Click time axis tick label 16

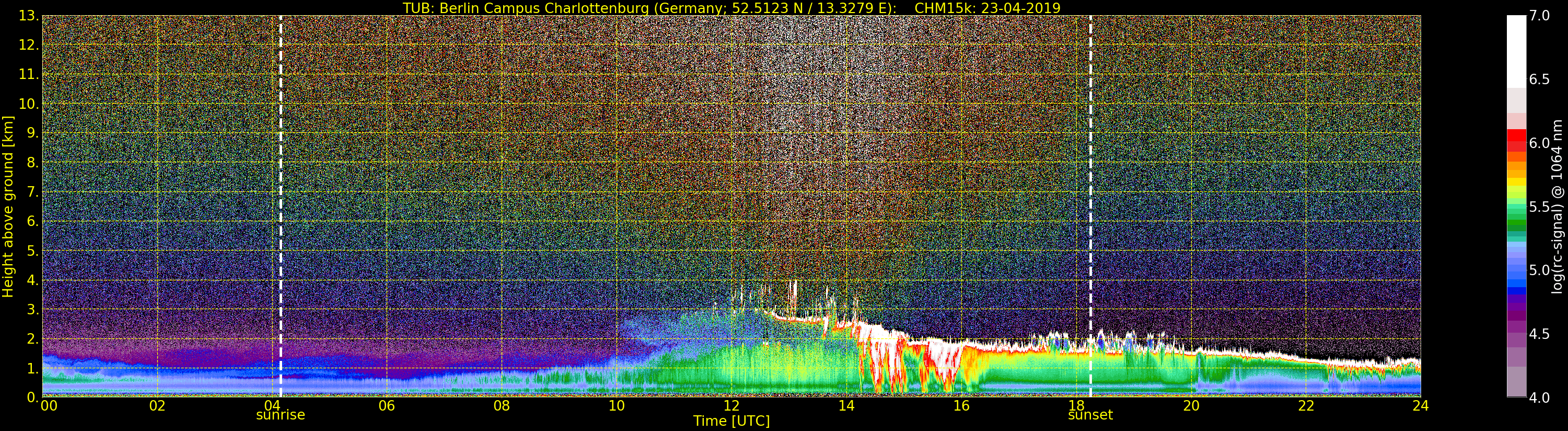click(961, 406)
